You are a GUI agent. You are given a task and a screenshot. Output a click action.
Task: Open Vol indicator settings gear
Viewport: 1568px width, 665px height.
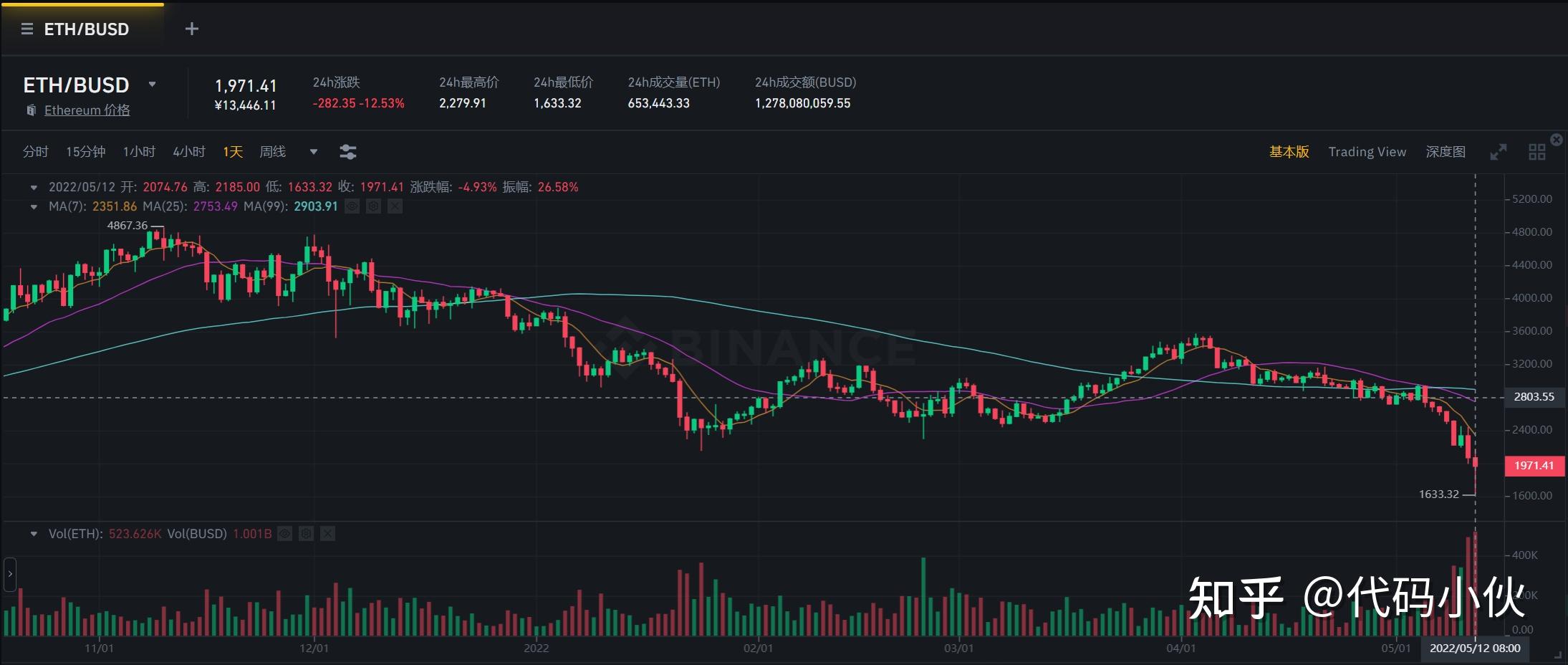306,534
